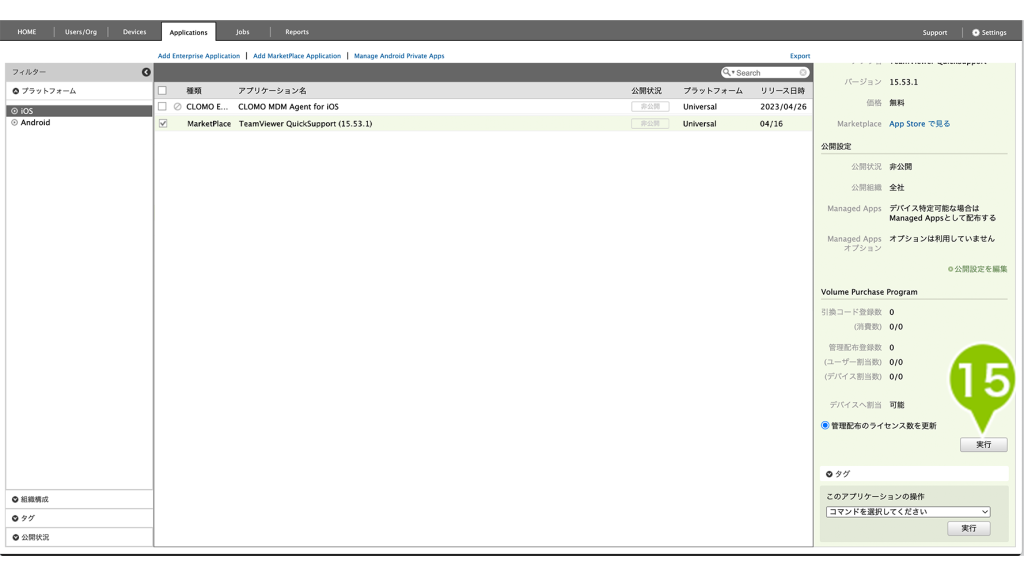Viewport: 1024px width, 576px height.
Task: Click the 全社 organization value
Action: coord(897,188)
